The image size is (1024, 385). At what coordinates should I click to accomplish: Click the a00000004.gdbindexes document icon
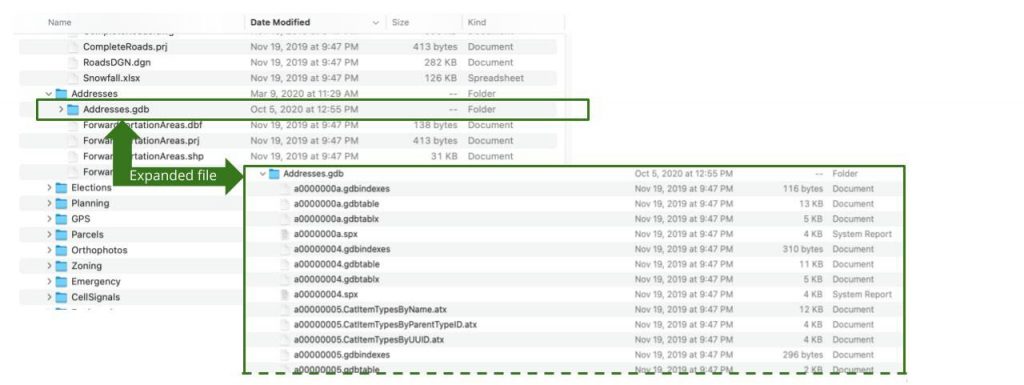coord(284,249)
